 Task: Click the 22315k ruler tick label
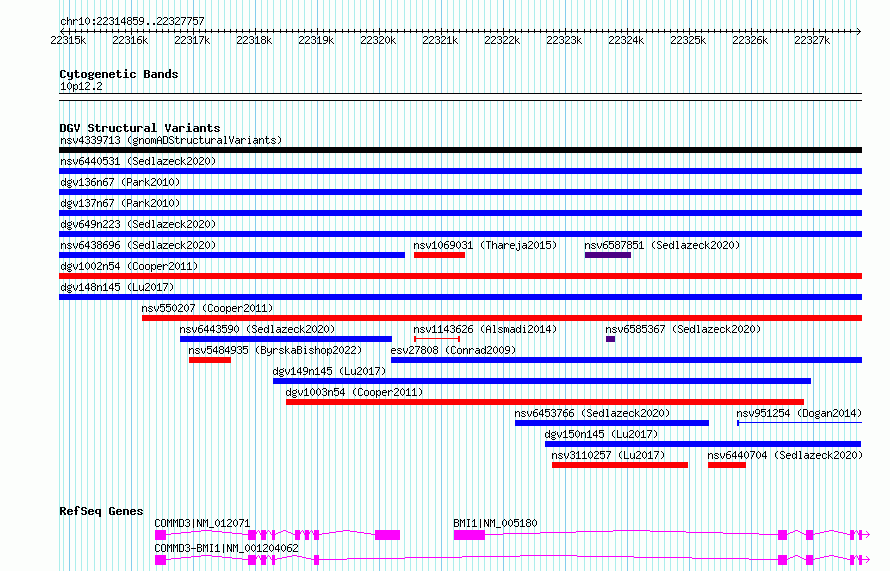(x=68, y=40)
